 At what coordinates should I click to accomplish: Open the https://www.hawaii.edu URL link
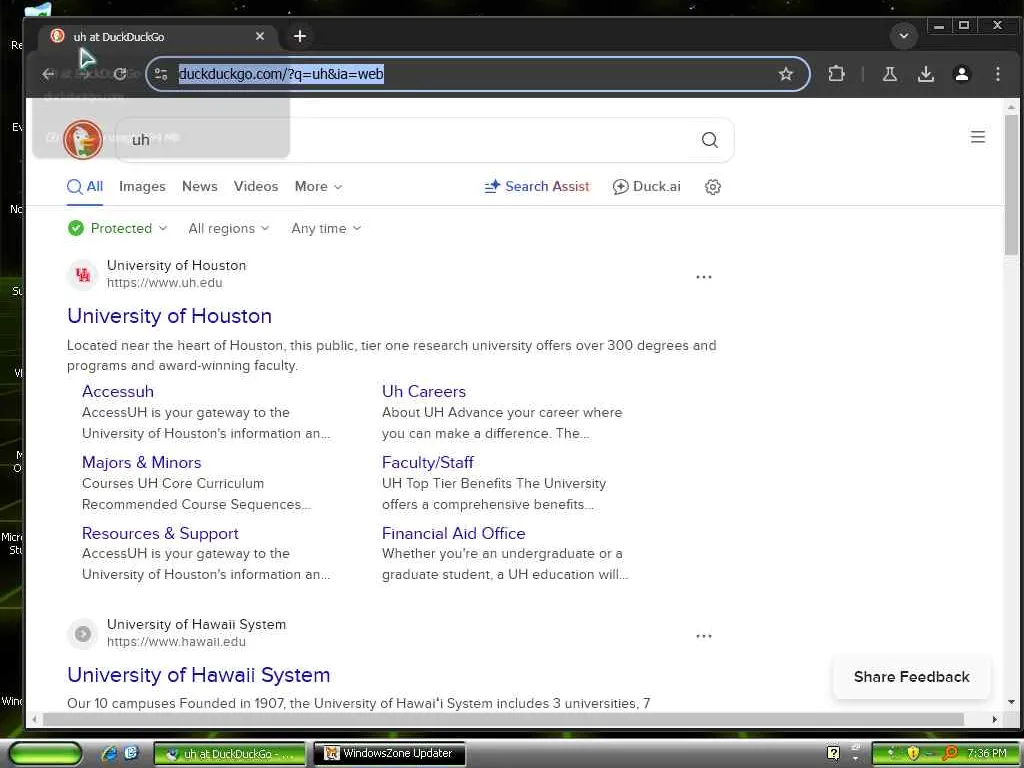(x=176, y=642)
